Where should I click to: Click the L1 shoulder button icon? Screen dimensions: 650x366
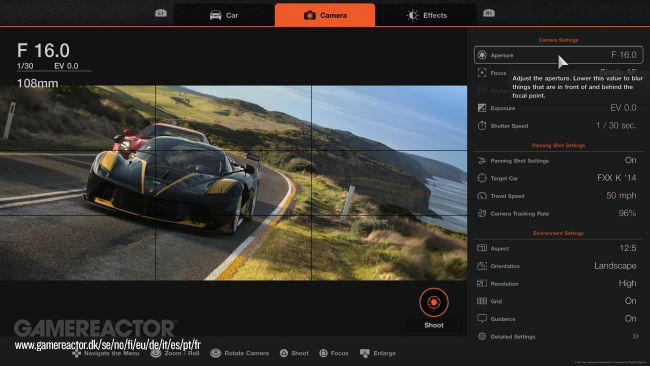click(161, 13)
